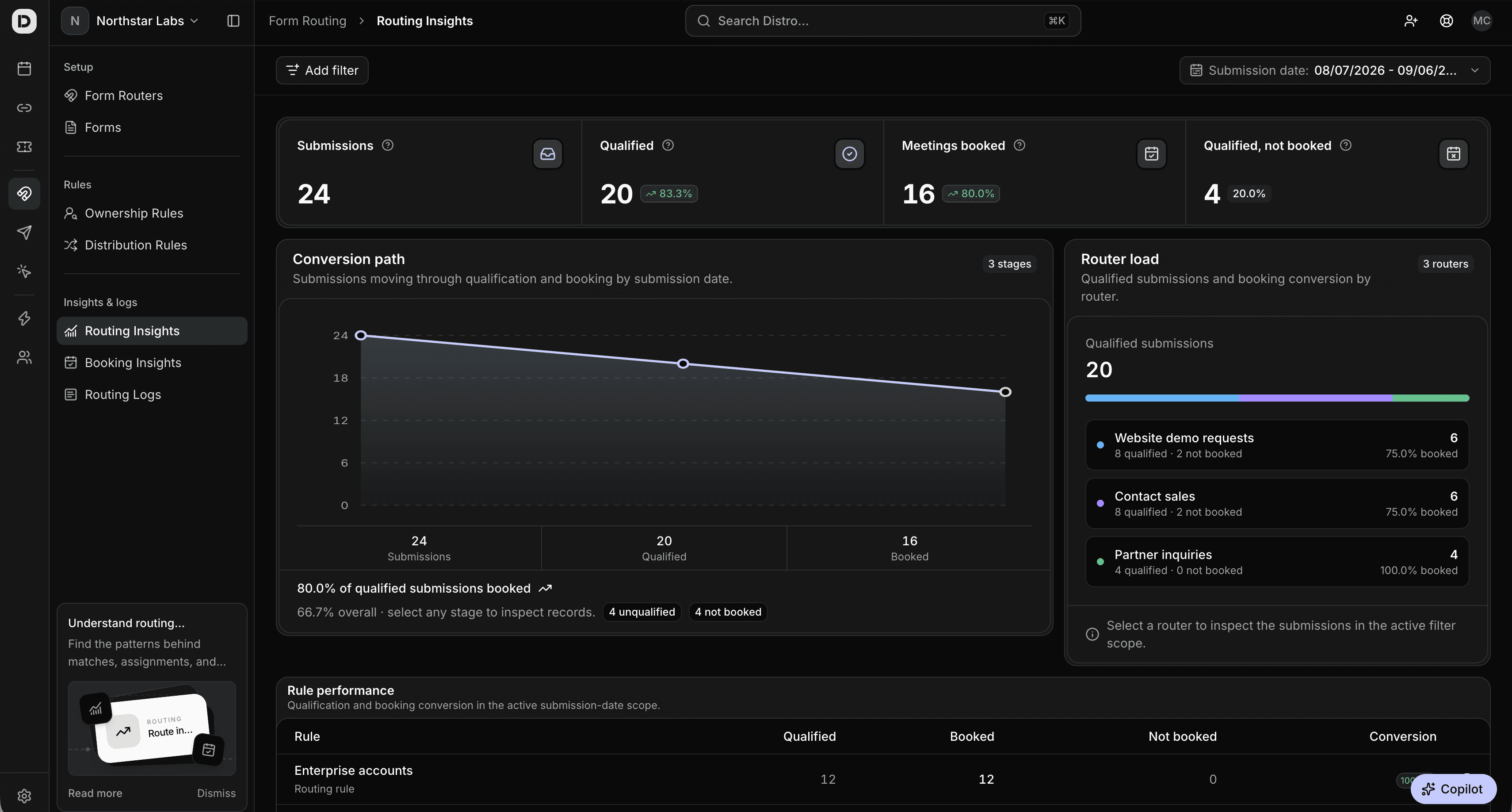
Task: Click the 20 Qualified chart data point
Action: point(683,364)
